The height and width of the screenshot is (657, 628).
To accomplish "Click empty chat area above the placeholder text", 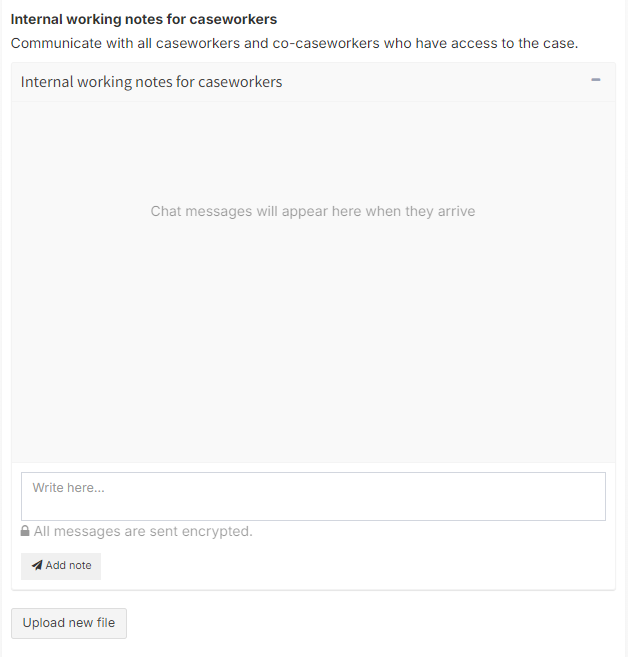I will (x=313, y=153).
